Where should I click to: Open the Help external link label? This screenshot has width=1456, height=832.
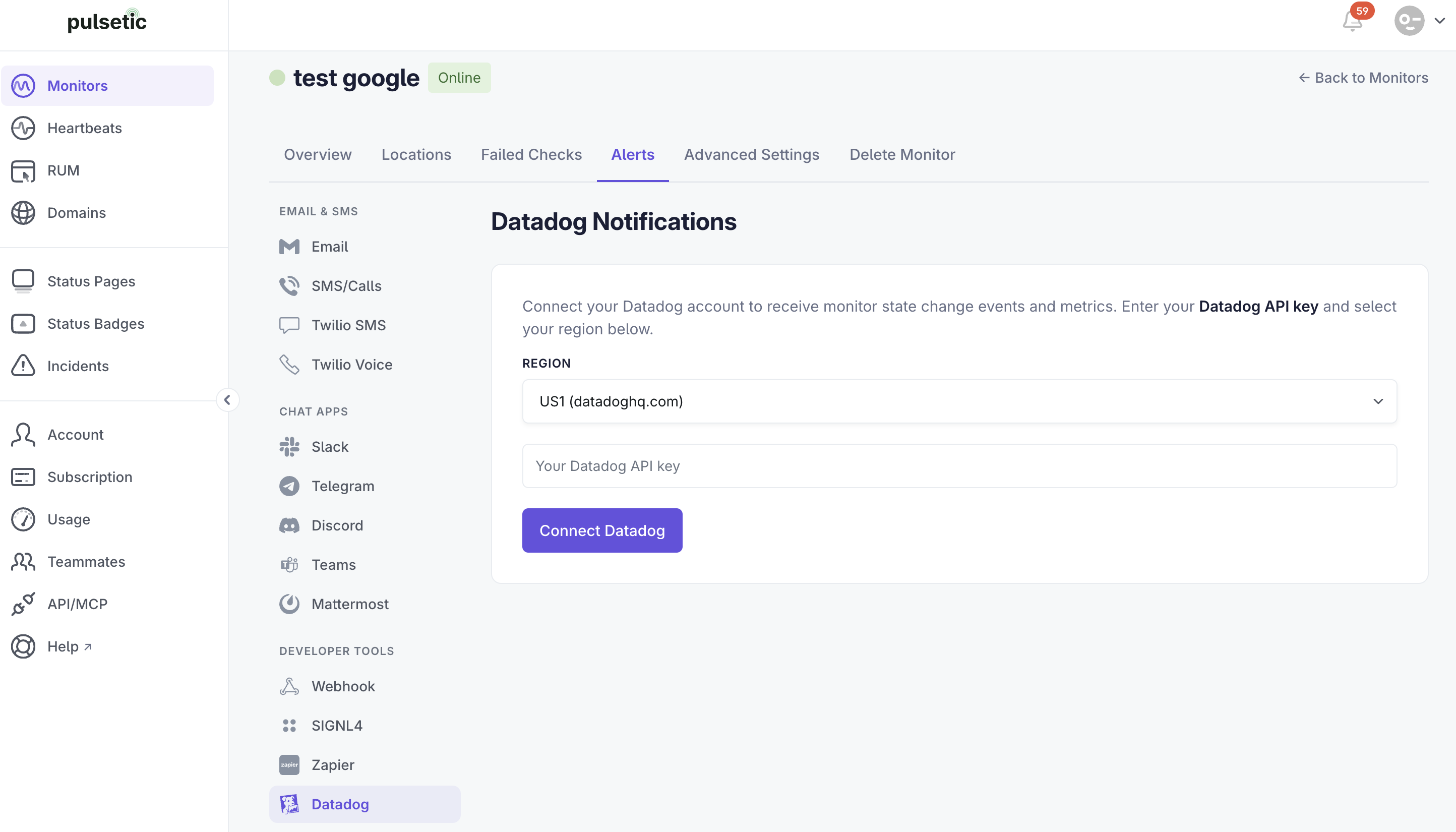(69, 646)
